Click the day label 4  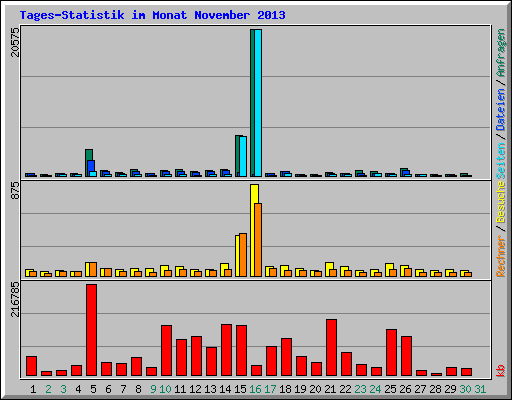[78, 389]
